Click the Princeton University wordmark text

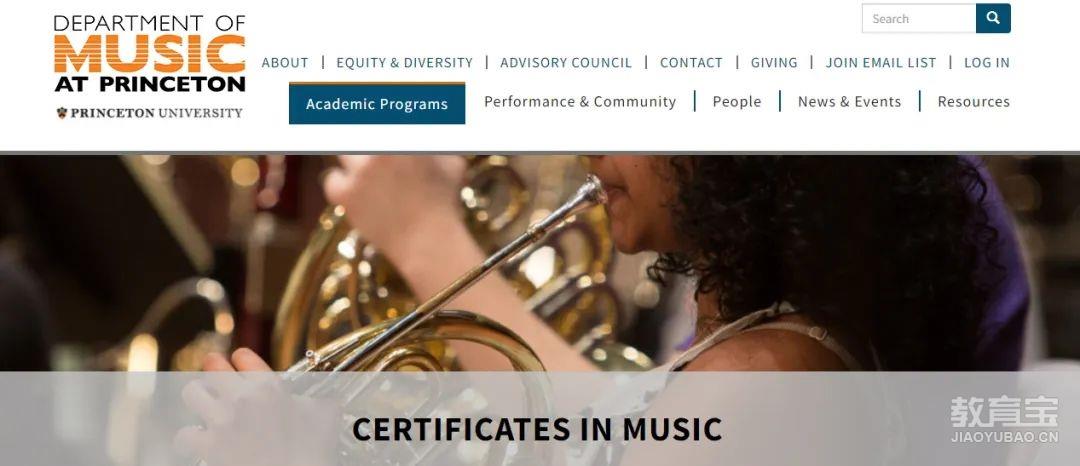[156, 113]
